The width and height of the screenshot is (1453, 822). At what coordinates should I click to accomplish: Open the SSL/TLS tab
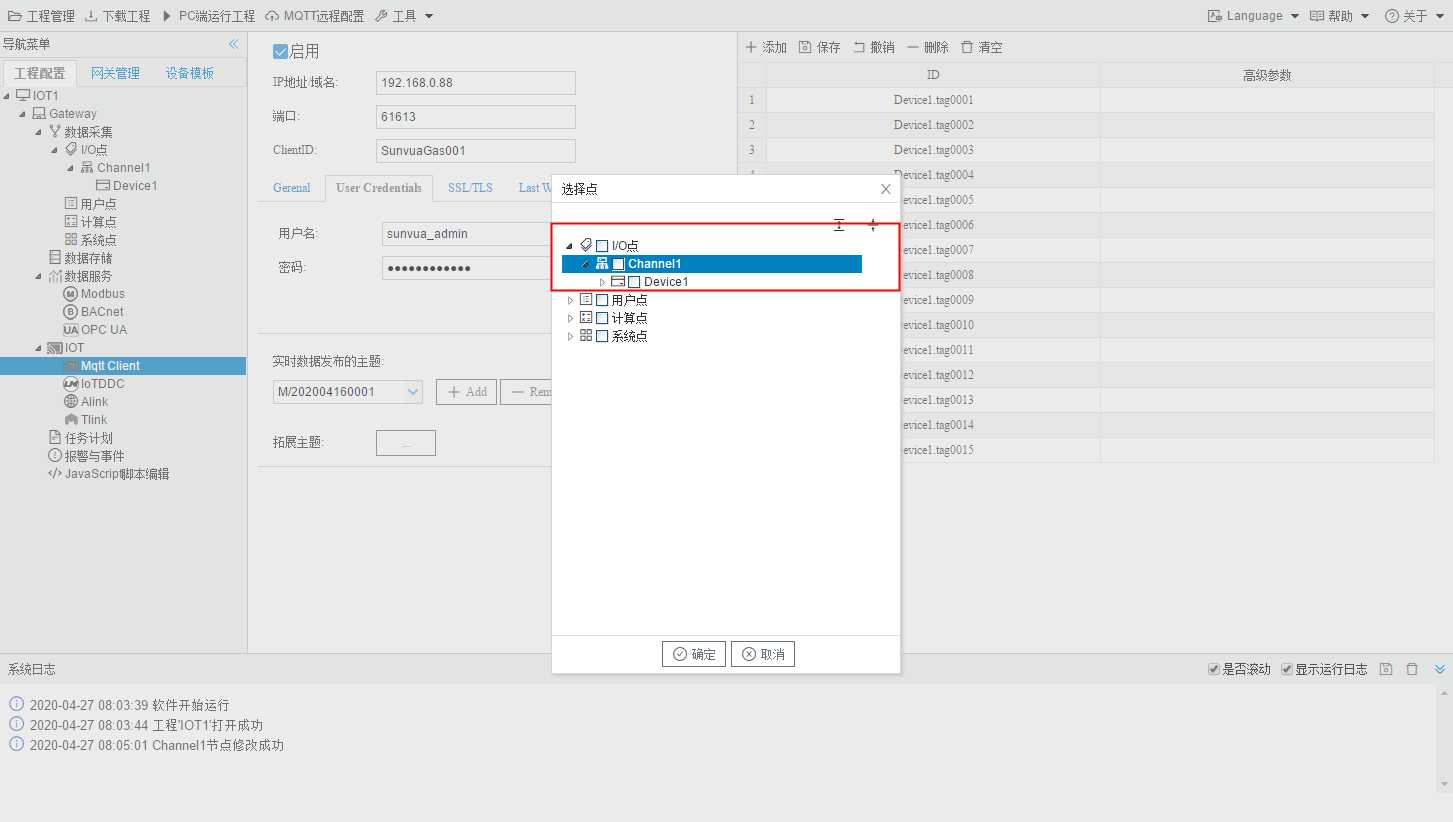point(470,188)
